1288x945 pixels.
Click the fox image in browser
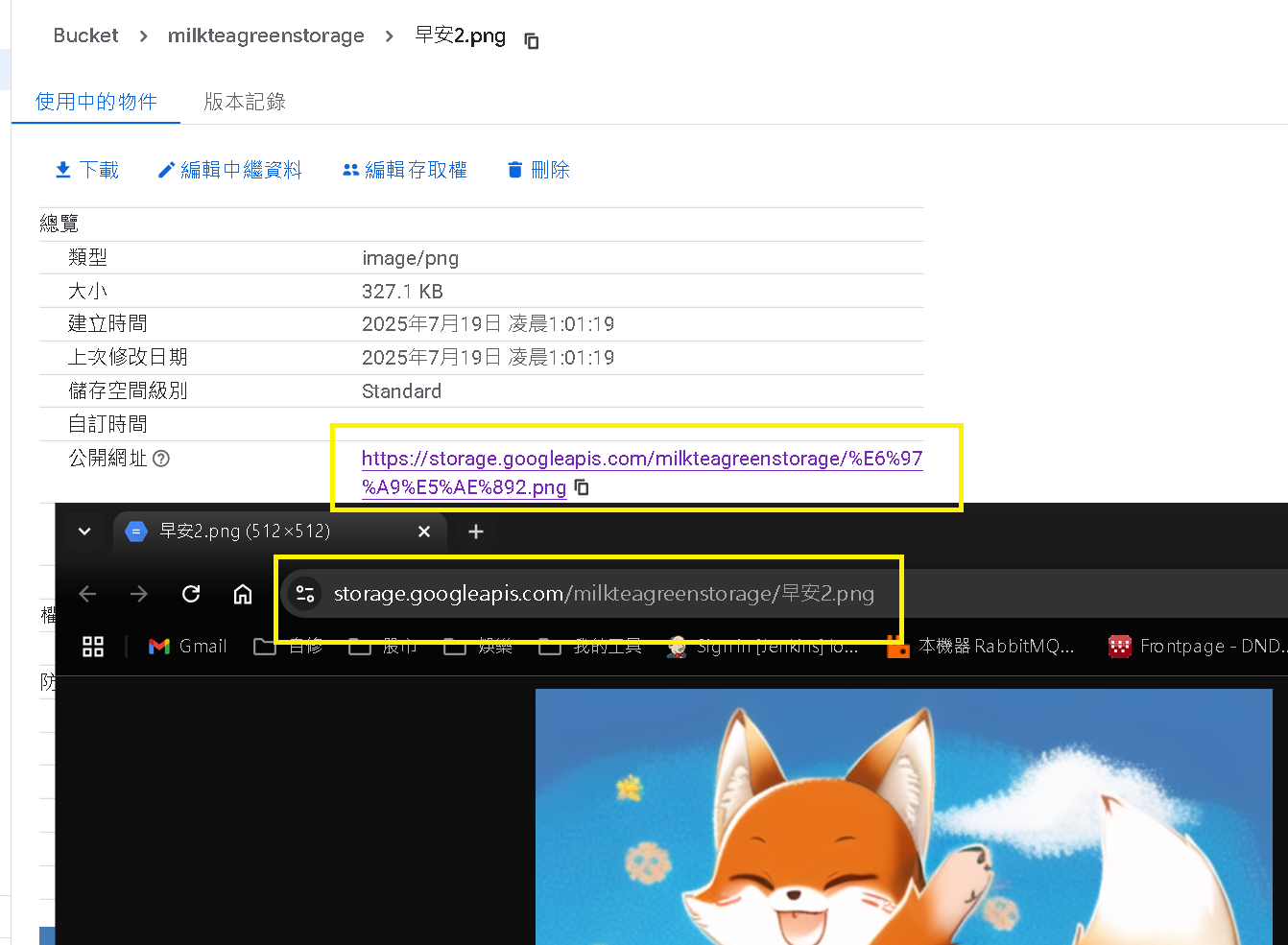903,816
